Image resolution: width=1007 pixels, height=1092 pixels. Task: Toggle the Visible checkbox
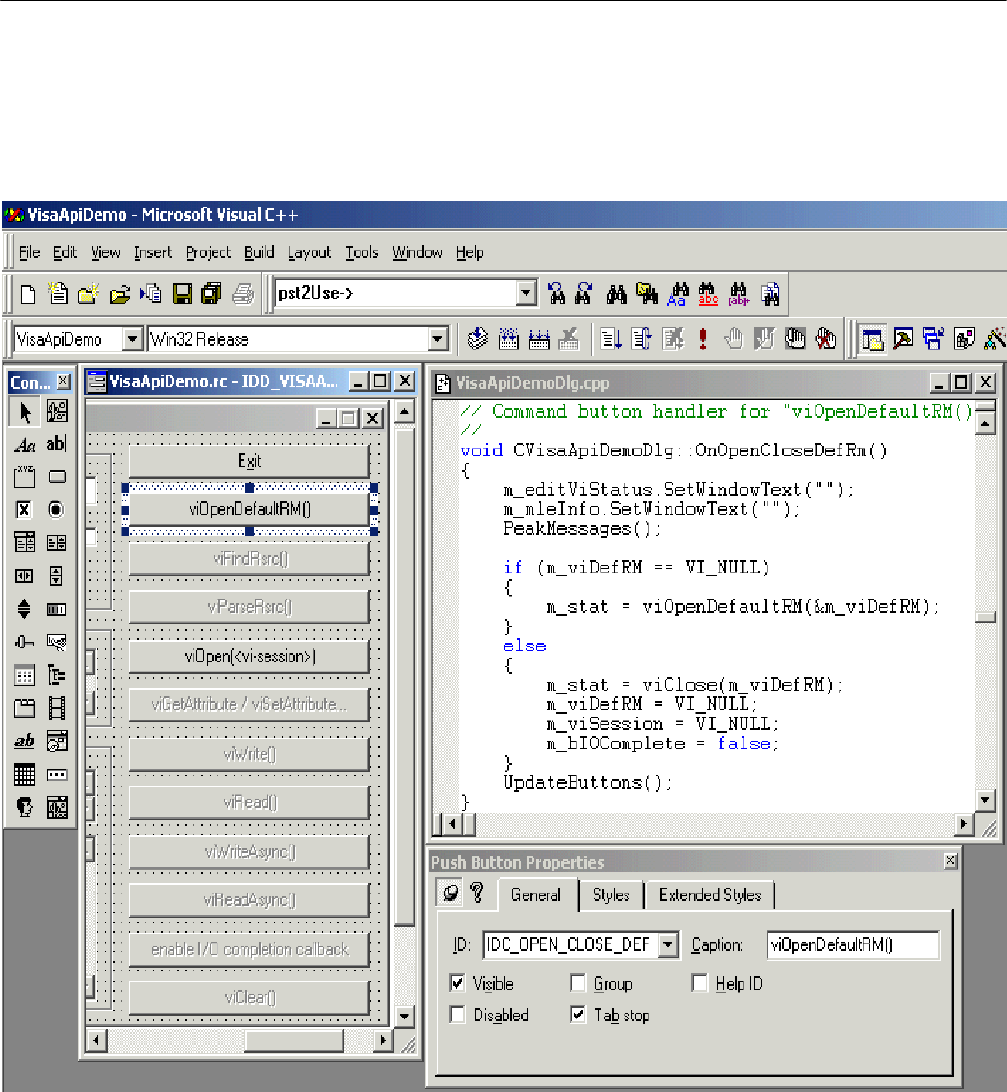pos(458,983)
